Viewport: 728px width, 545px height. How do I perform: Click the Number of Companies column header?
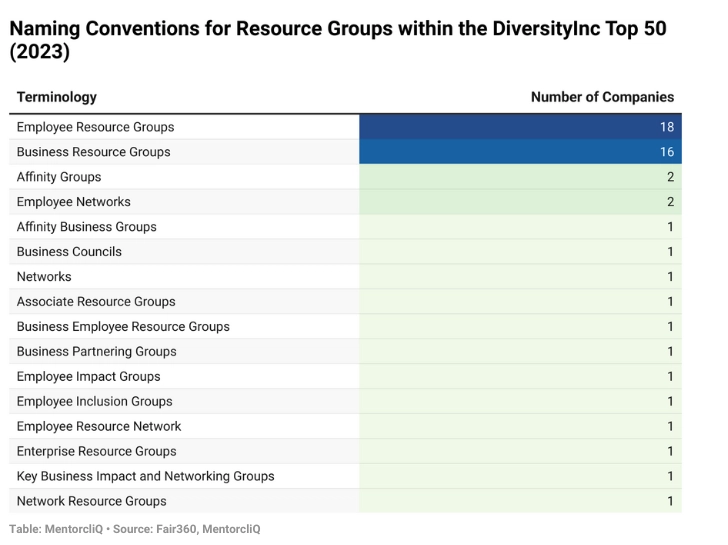(x=602, y=97)
